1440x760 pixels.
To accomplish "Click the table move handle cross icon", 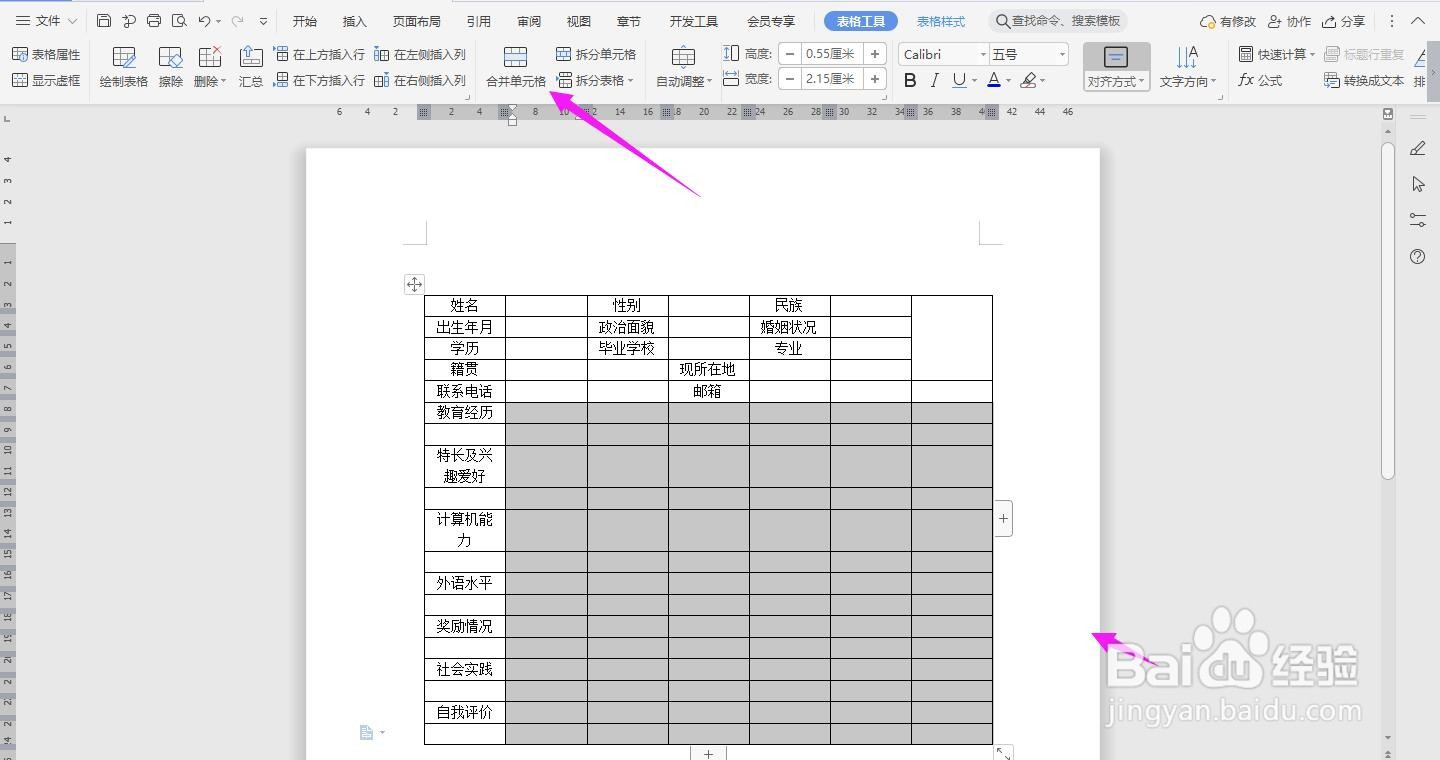I will 414,284.
